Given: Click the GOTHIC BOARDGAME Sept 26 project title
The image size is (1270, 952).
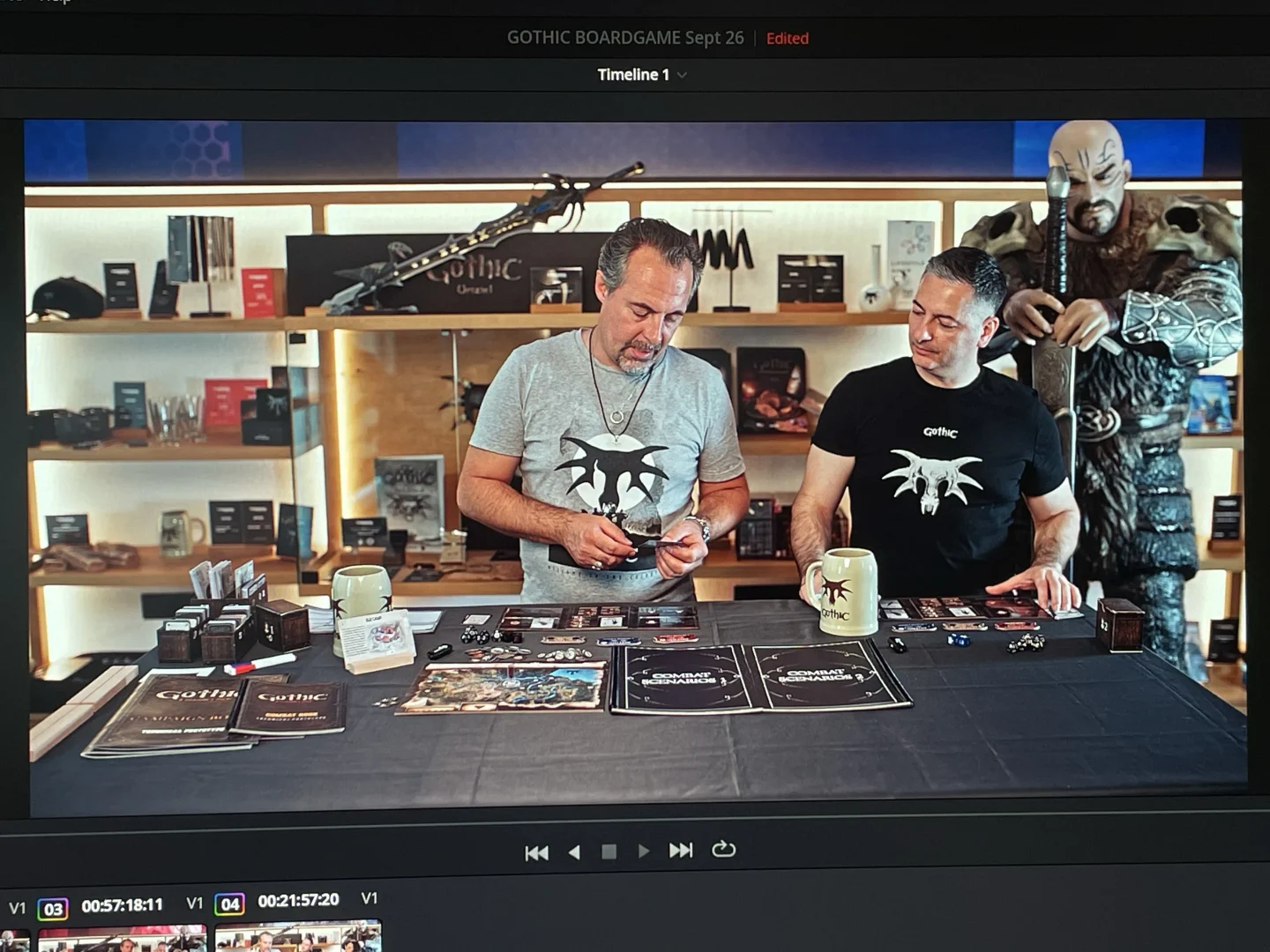Looking at the screenshot, I should point(625,38).
